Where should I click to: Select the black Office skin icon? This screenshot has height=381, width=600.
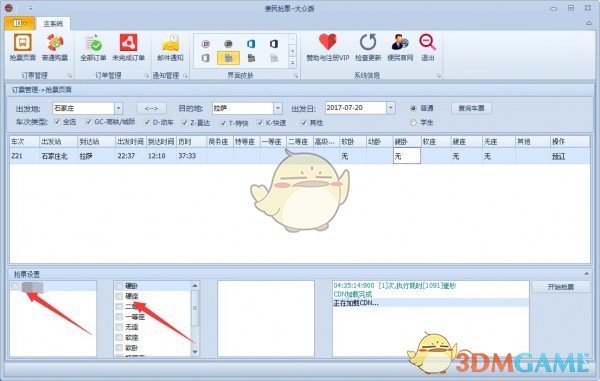(274, 44)
